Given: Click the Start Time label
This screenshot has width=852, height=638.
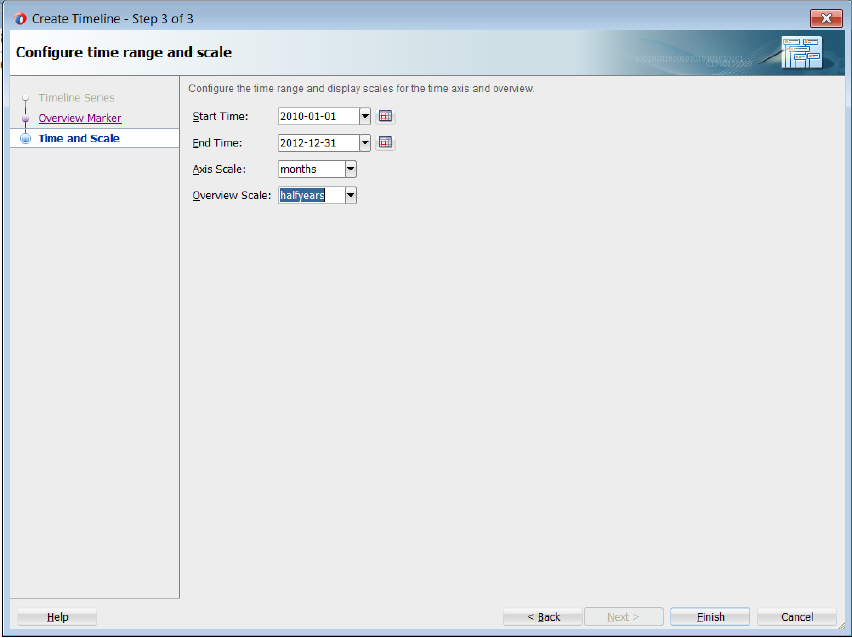Looking at the screenshot, I should [220, 116].
